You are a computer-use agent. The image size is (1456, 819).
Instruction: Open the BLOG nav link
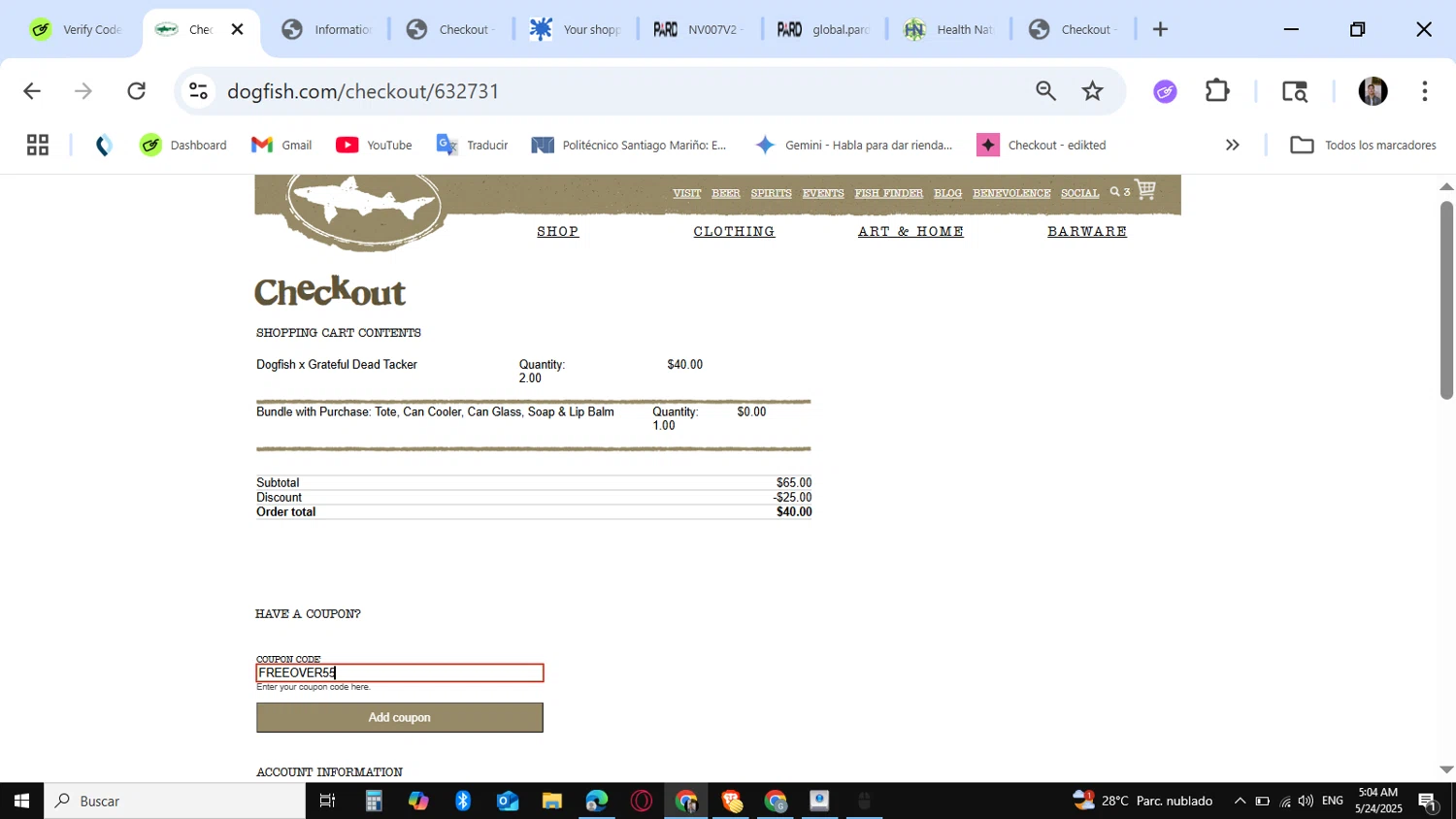(x=947, y=193)
